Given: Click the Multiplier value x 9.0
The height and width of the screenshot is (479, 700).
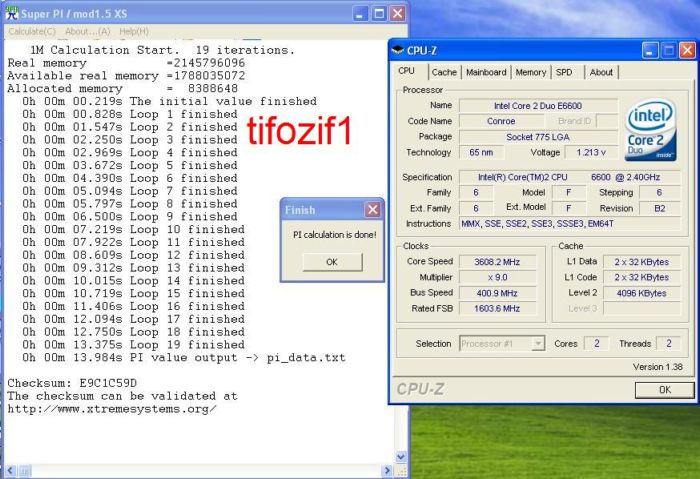Looking at the screenshot, I should pyautogui.click(x=497, y=277).
